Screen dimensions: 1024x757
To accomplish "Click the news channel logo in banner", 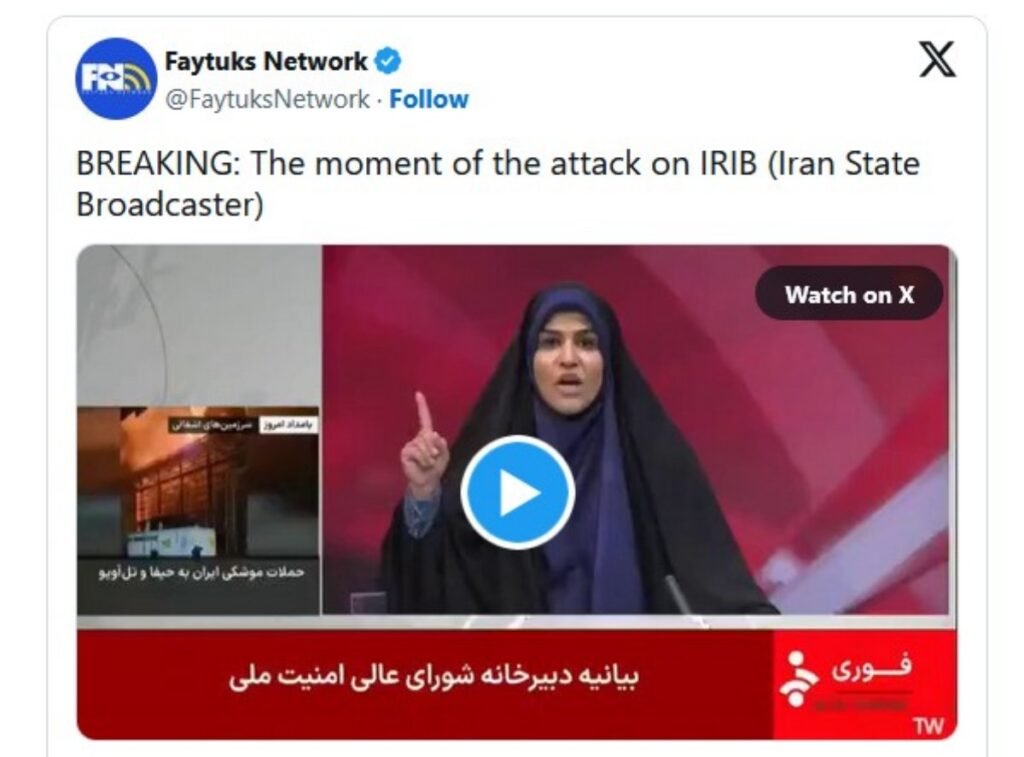I will click(798, 680).
